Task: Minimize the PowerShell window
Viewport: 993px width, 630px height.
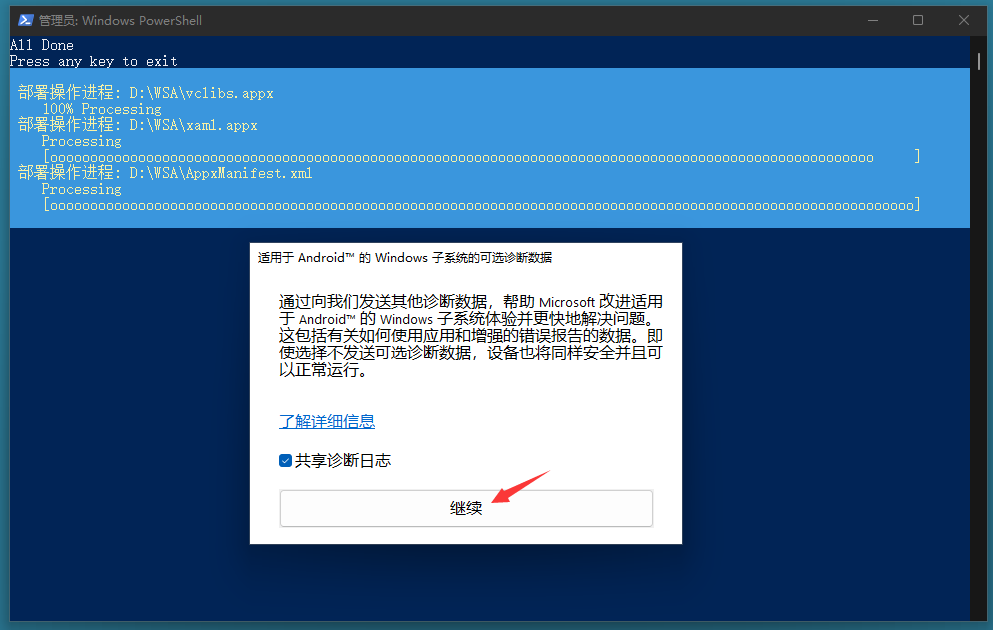Action: click(x=873, y=20)
